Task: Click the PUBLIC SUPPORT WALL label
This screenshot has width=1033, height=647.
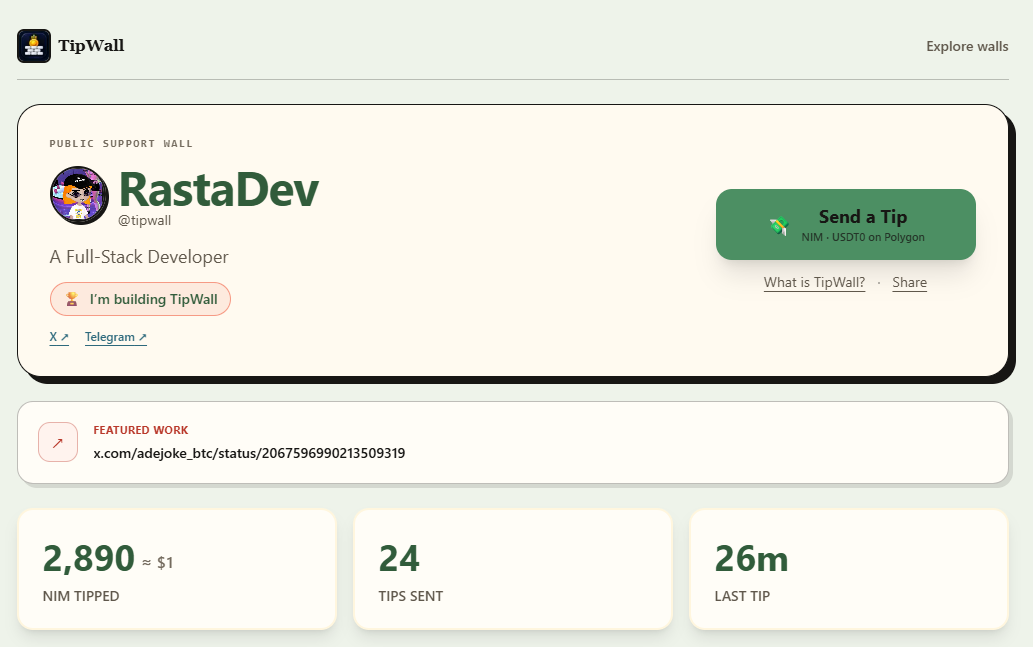Action: (121, 144)
